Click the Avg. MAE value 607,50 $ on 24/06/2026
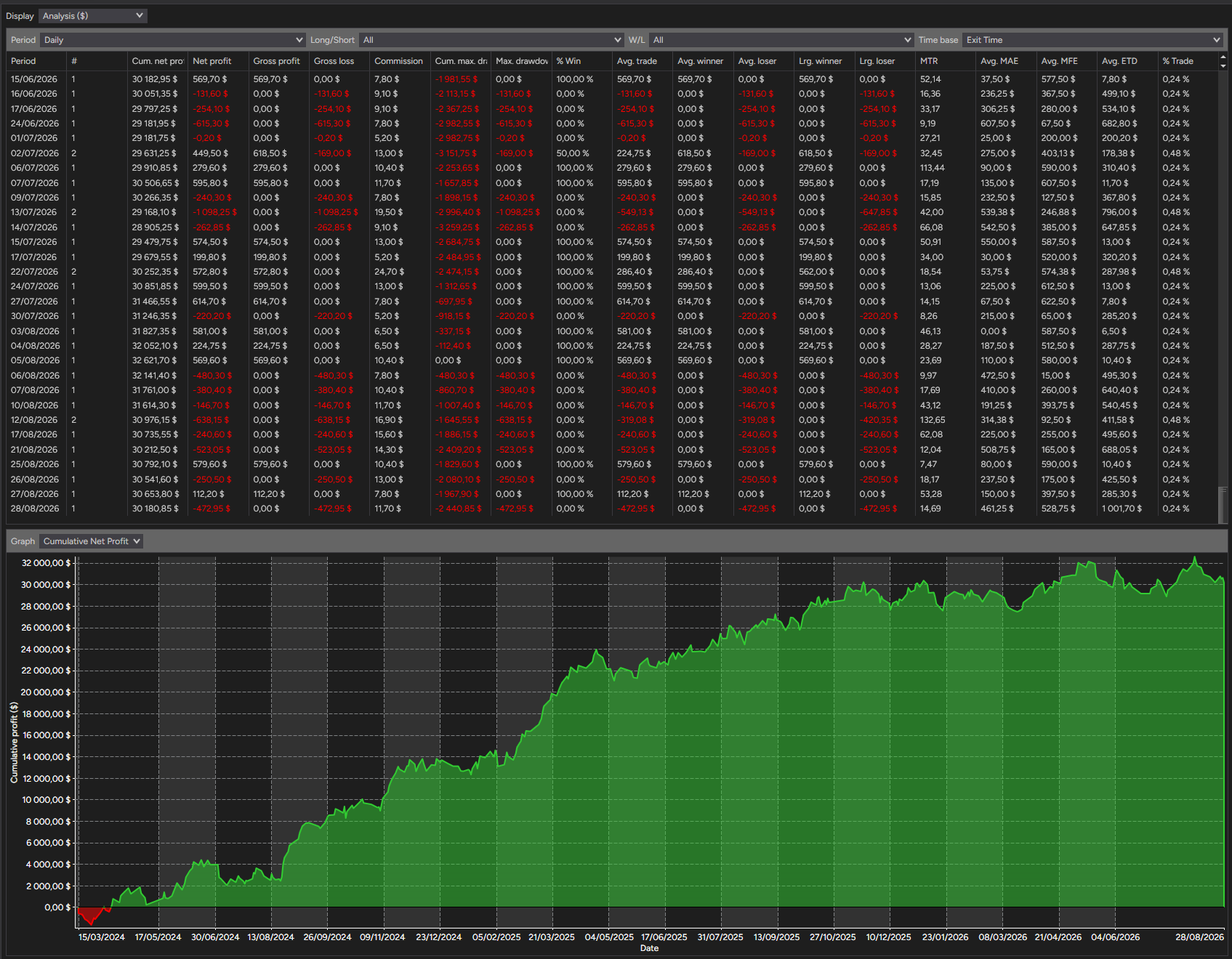 coord(998,124)
